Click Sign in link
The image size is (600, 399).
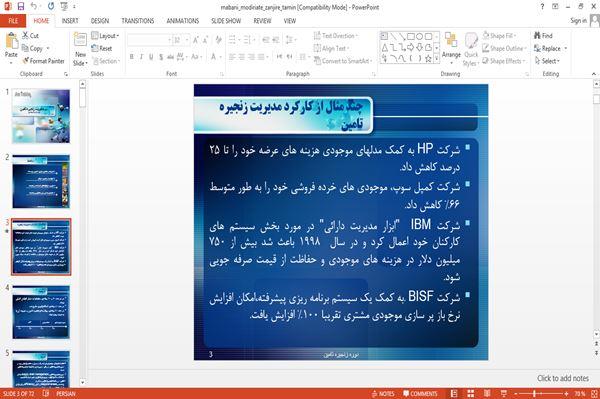(x=578, y=21)
